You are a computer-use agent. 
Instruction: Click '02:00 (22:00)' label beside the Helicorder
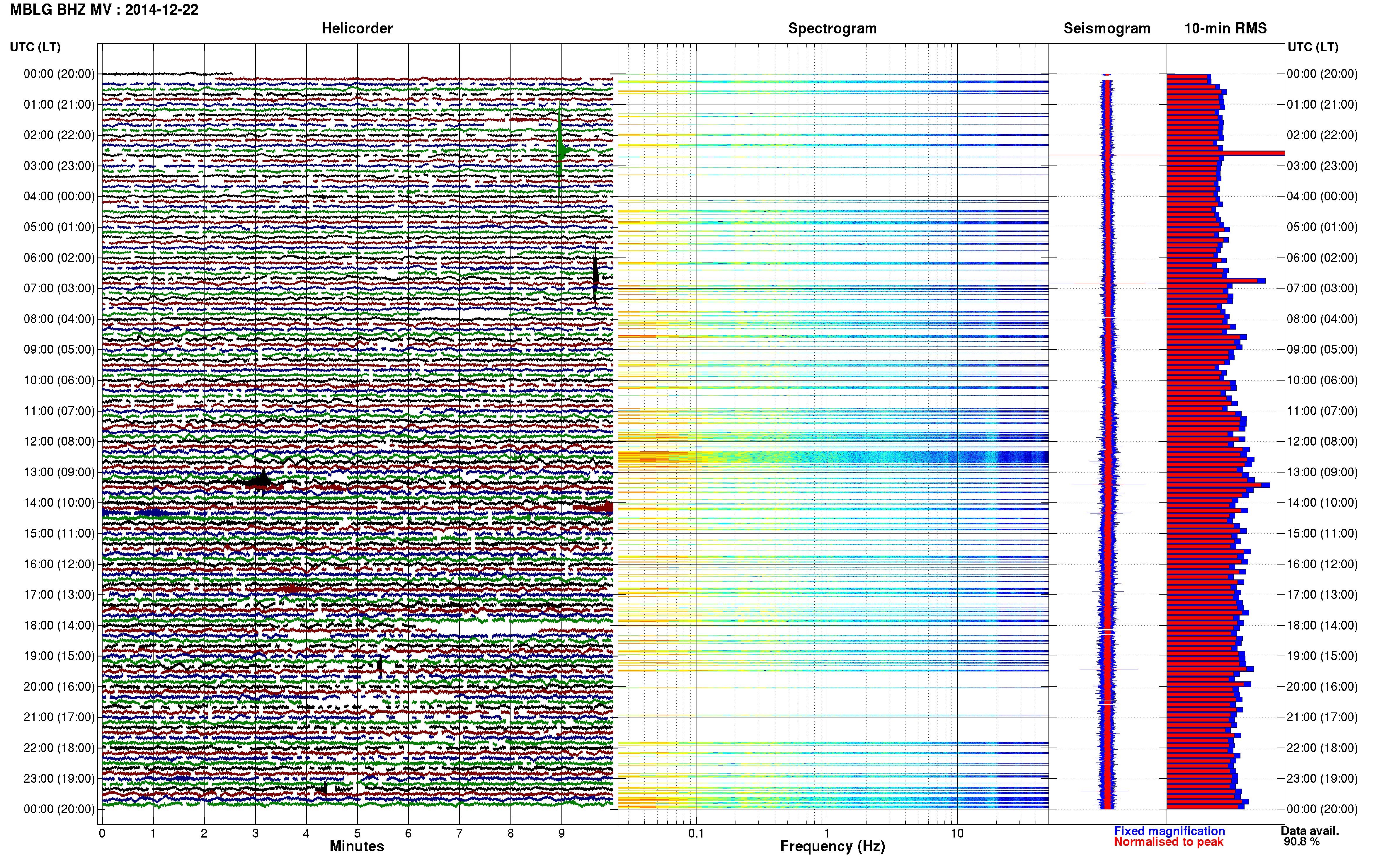pos(59,135)
